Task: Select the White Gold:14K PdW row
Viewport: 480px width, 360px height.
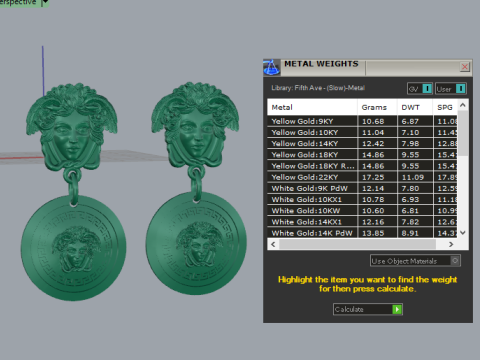Action: (362, 233)
